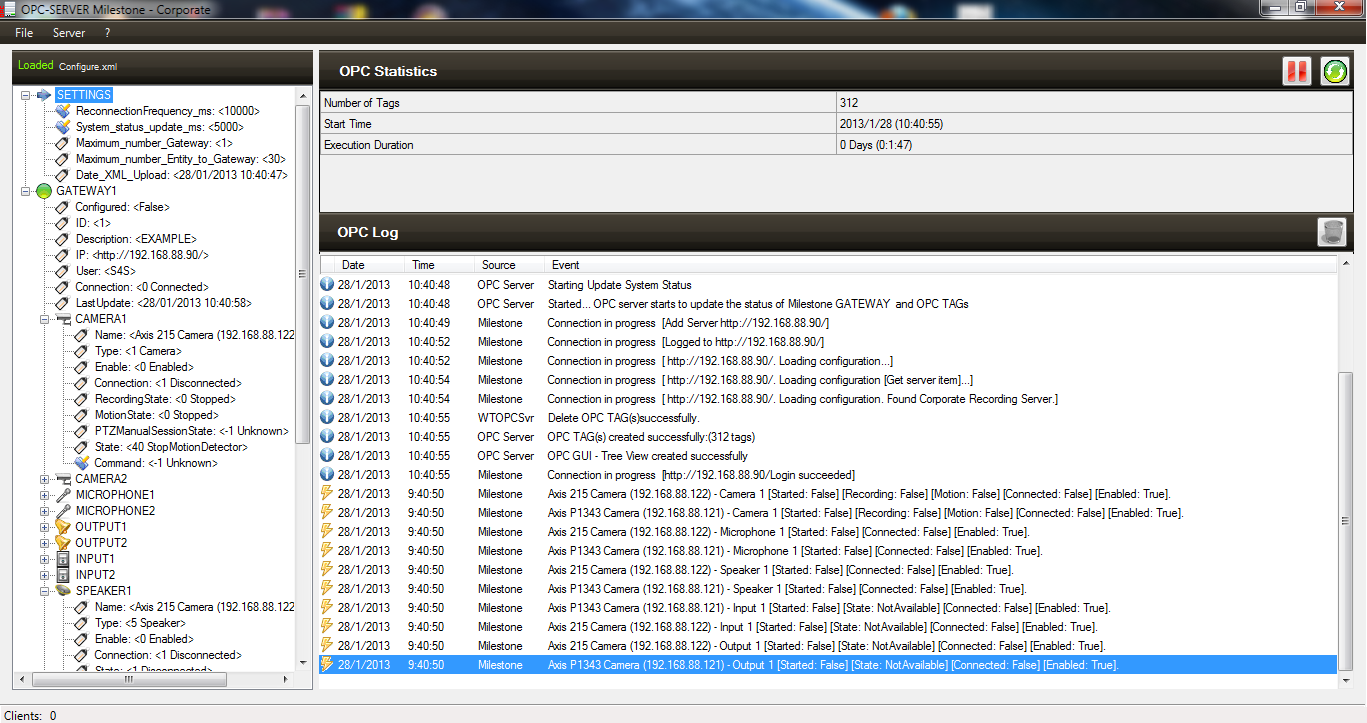The image size is (1367, 723).
Task: Open the ? help menu
Action: 107,33
